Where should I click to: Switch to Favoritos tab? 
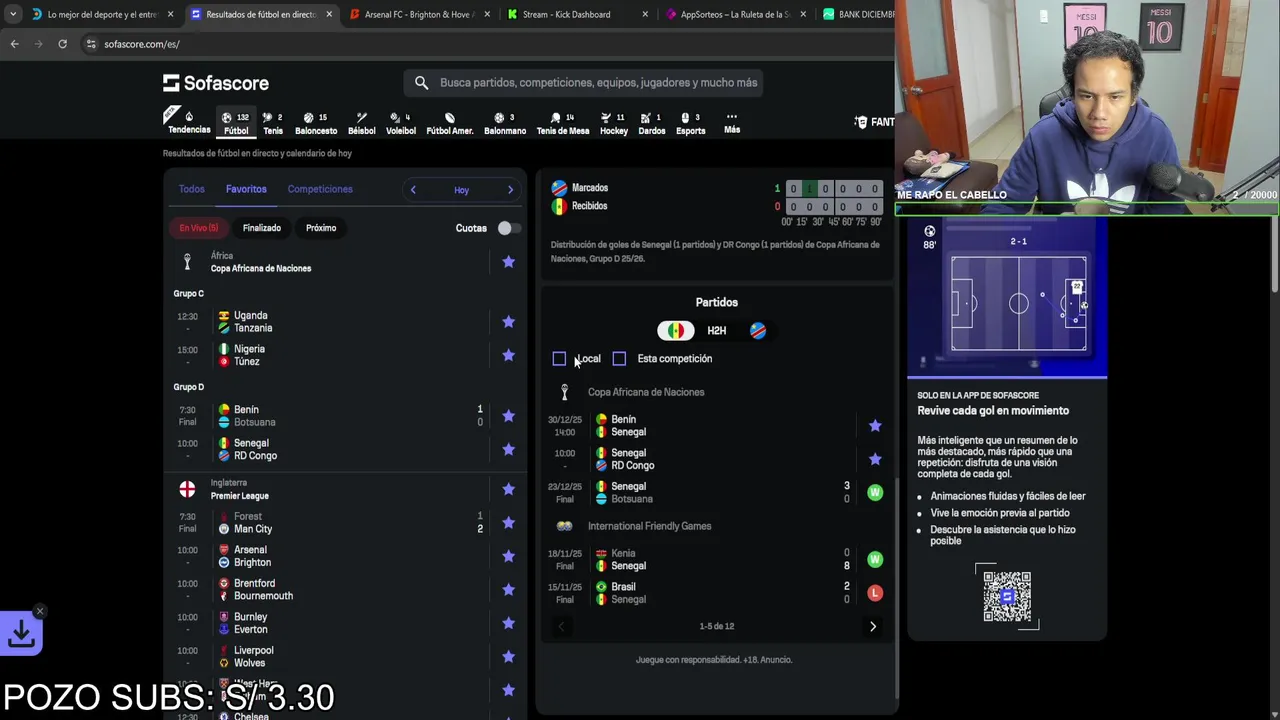click(246, 189)
